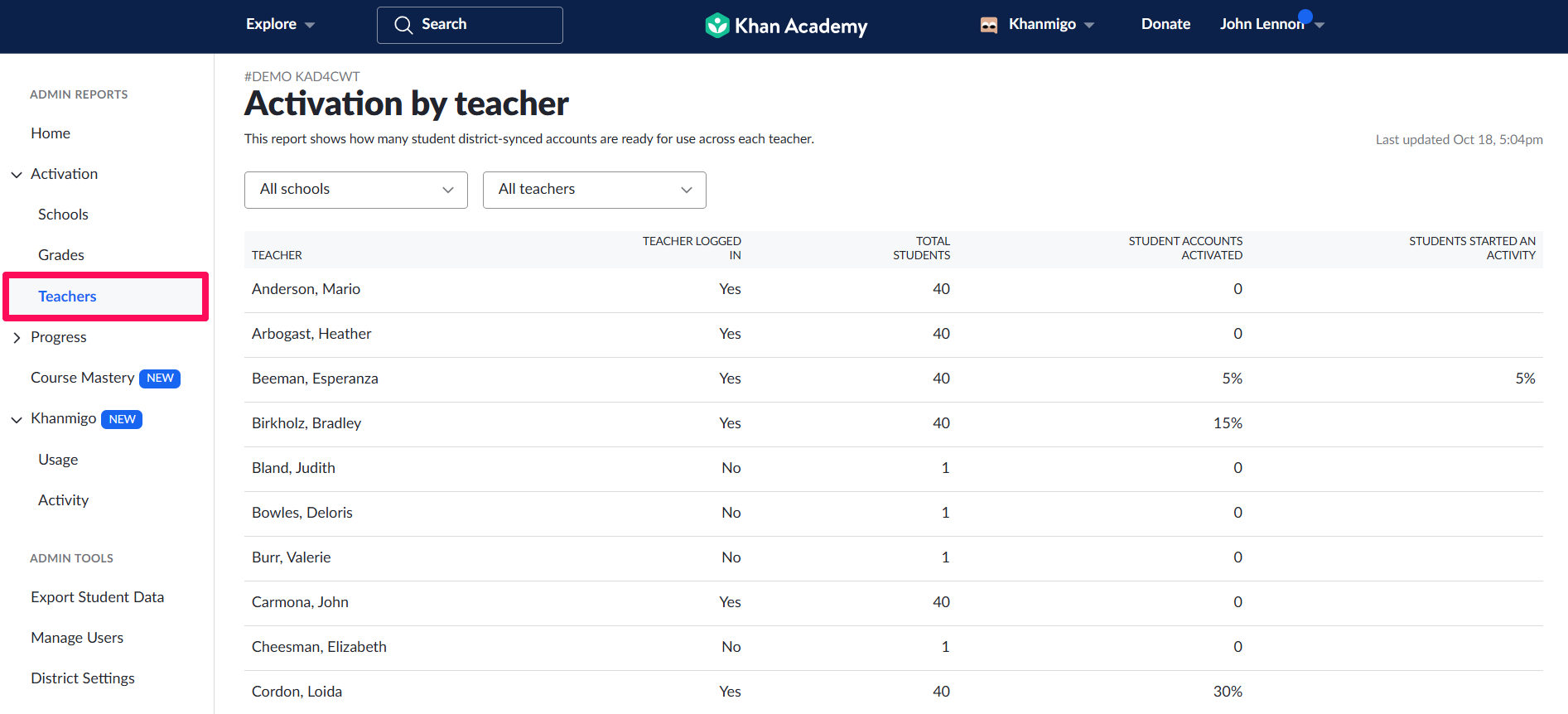This screenshot has height=714, width=1568.
Task: Open the Explore dropdown menu
Action: pos(280,24)
